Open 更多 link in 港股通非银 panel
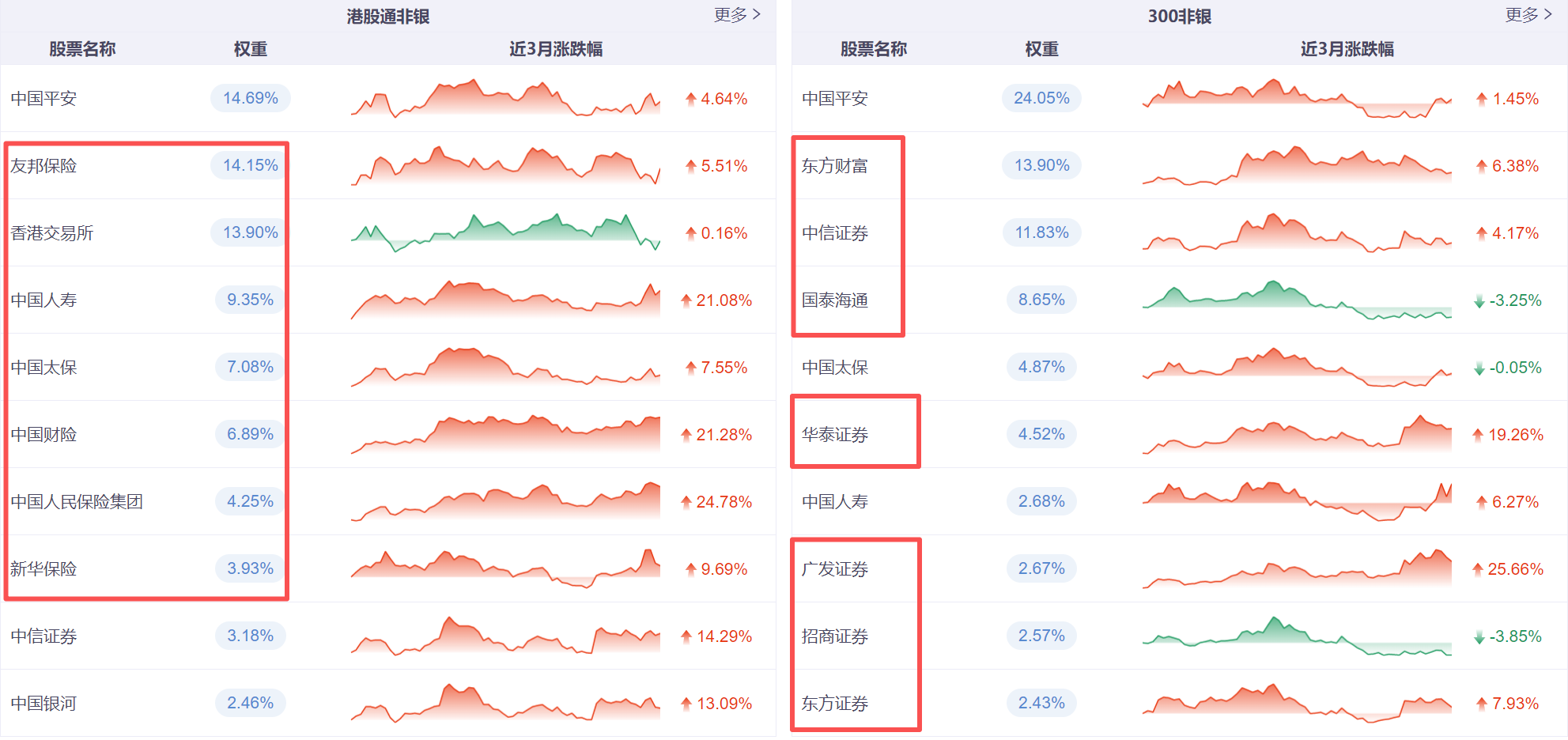The width and height of the screenshot is (1568, 740). click(737, 15)
